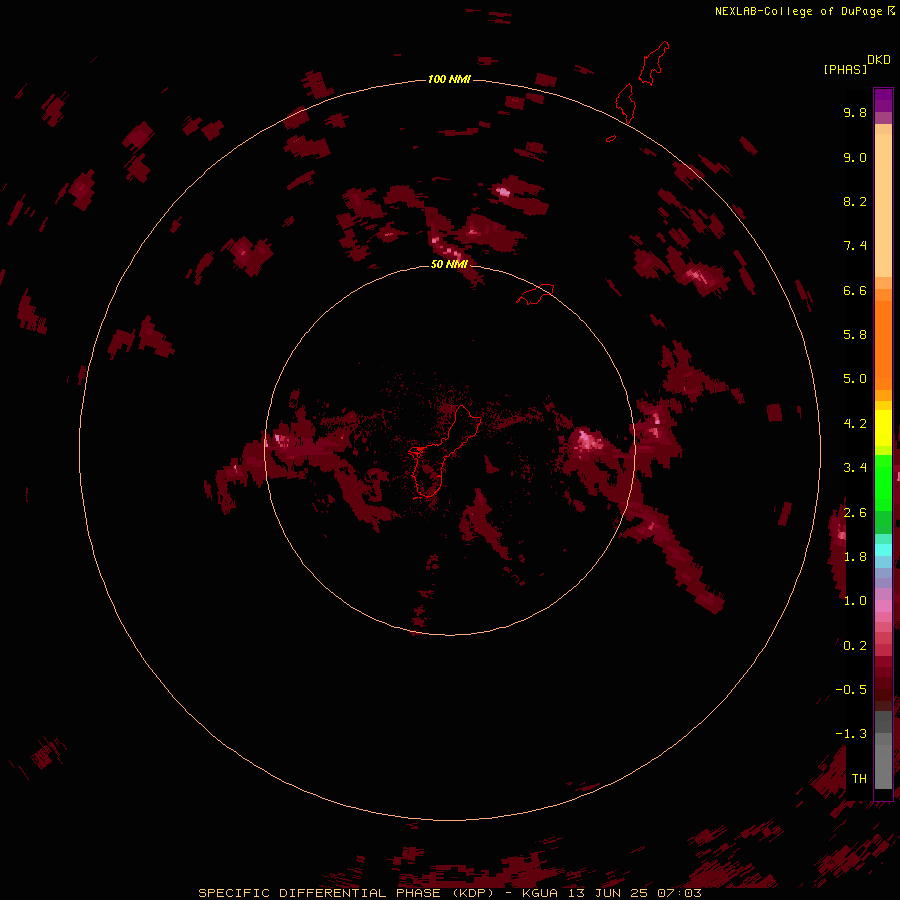Click the 9.8 value on the color scale
The width and height of the screenshot is (900, 900).
click(x=855, y=112)
